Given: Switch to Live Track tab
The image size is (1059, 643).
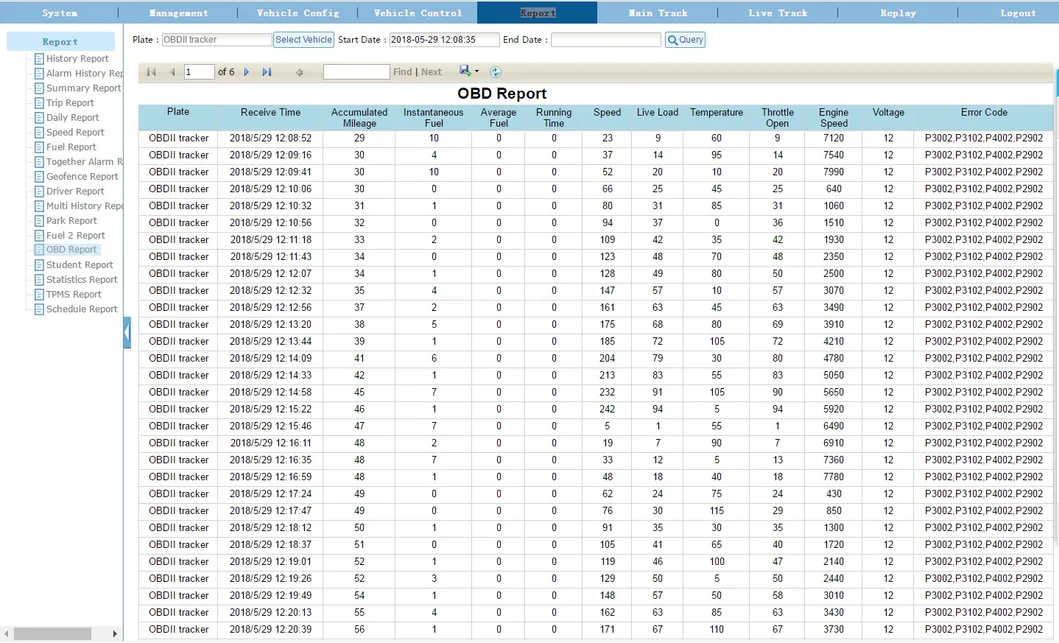Looking at the screenshot, I should click(x=777, y=12).
